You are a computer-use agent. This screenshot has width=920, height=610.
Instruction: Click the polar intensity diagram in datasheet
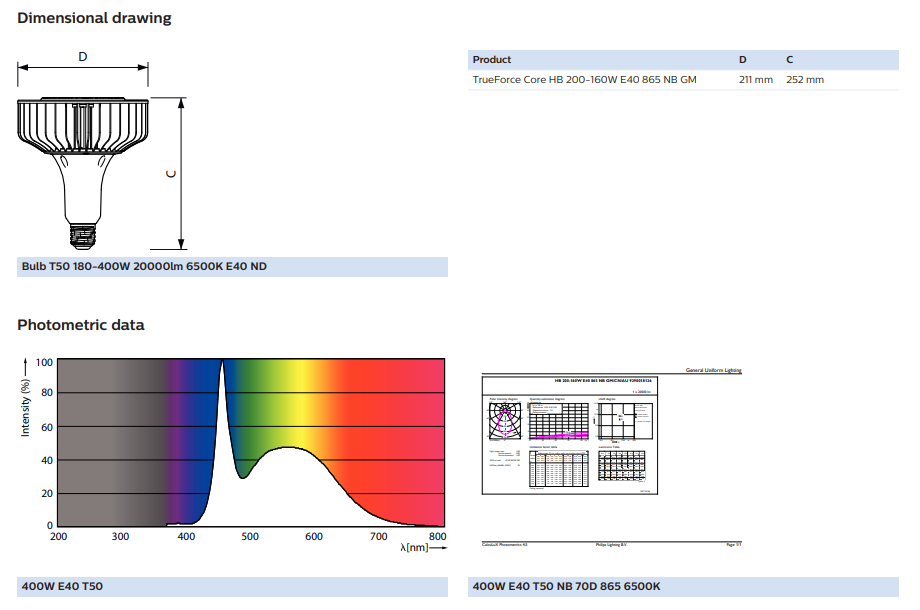point(505,421)
